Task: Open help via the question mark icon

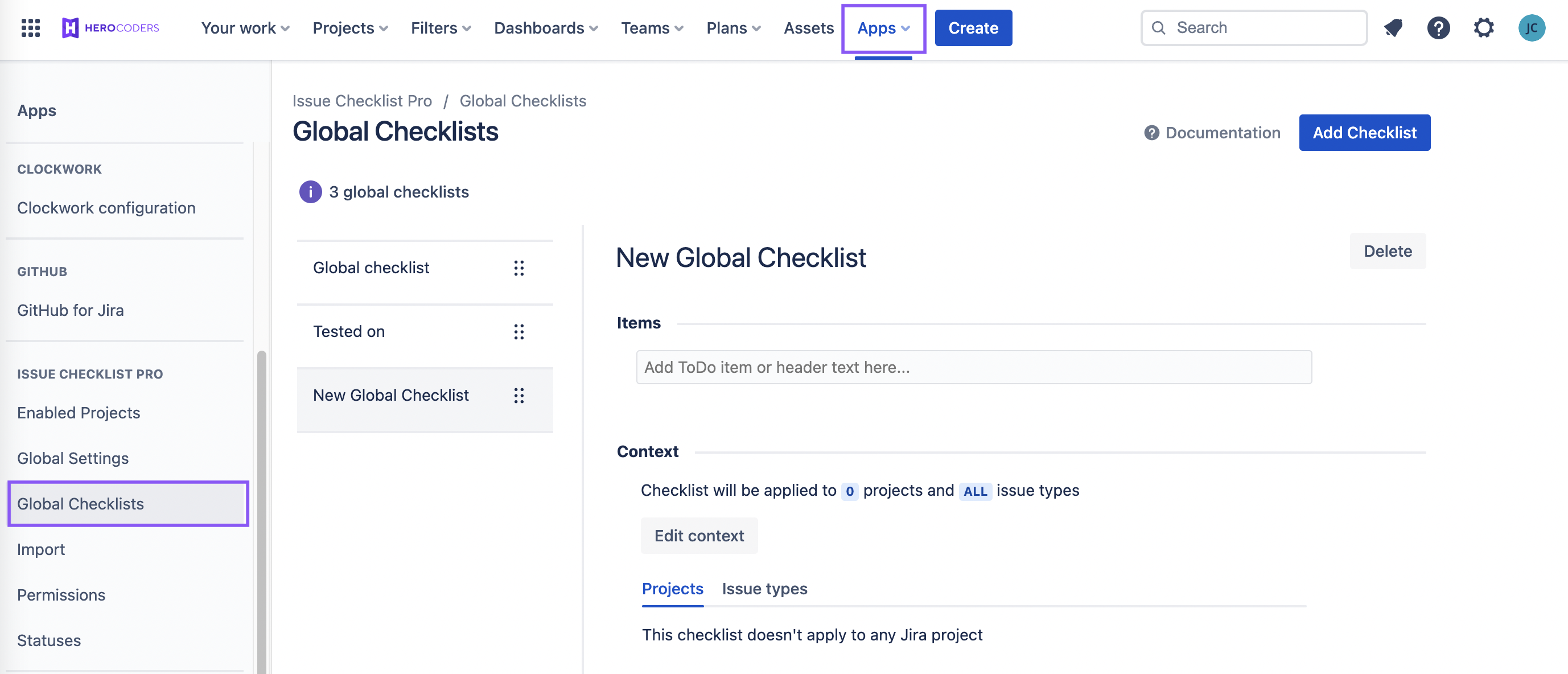Action: tap(1438, 27)
